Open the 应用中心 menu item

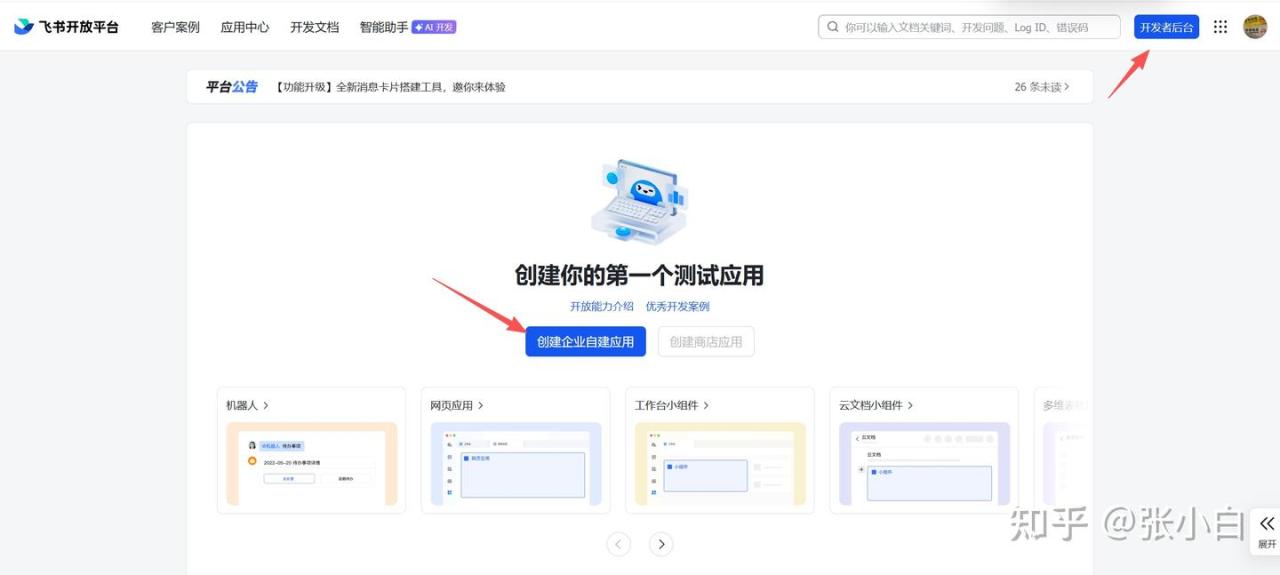pyautogui.click(x=244, y=27)
